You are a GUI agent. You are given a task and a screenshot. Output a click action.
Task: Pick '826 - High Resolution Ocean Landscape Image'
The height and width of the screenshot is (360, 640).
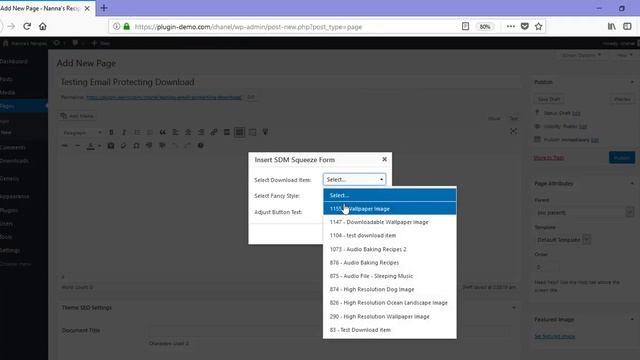[390, 303]
